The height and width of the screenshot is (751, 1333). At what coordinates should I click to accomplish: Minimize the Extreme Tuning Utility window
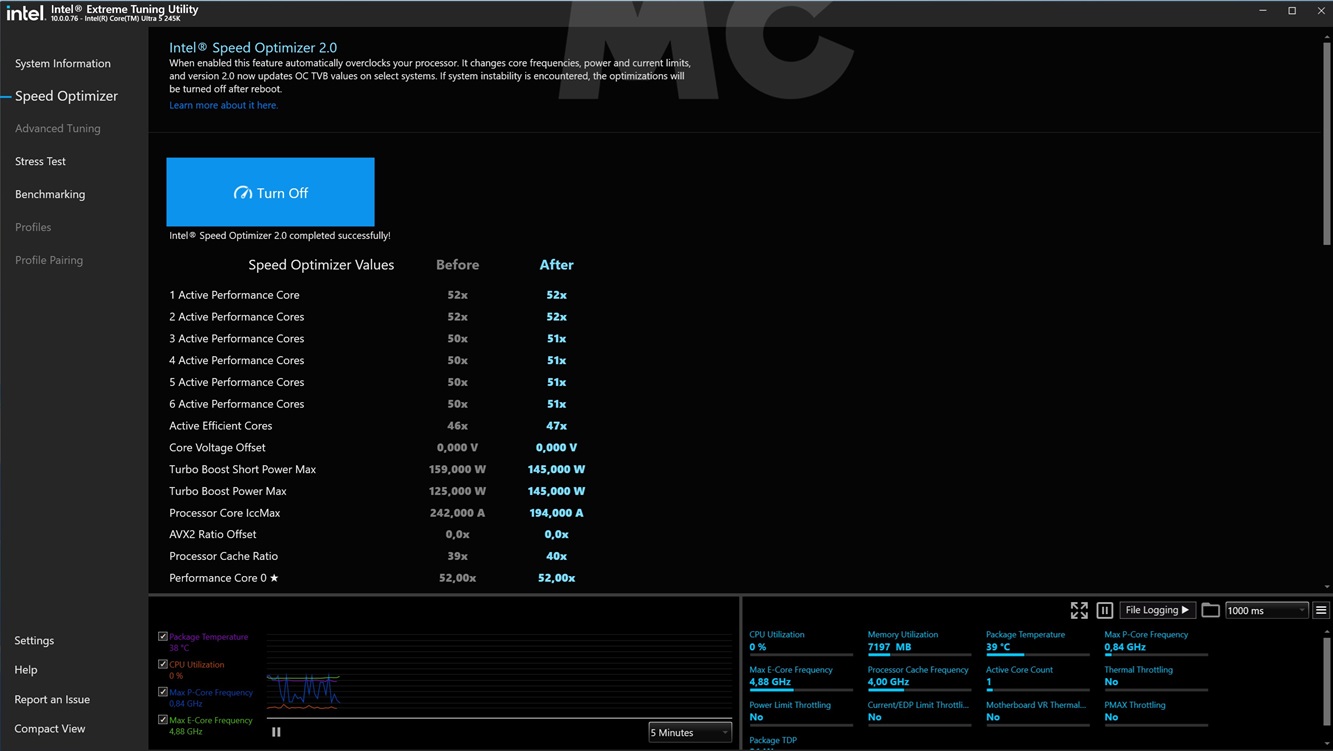1263,11
